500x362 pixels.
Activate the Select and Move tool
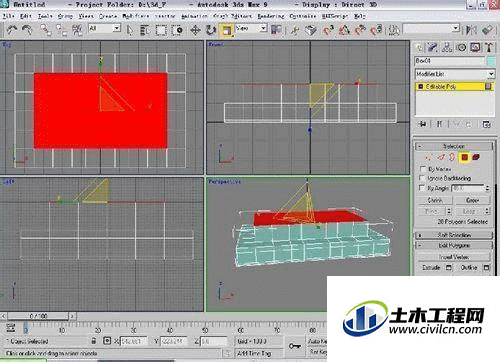tap(195, 30)
